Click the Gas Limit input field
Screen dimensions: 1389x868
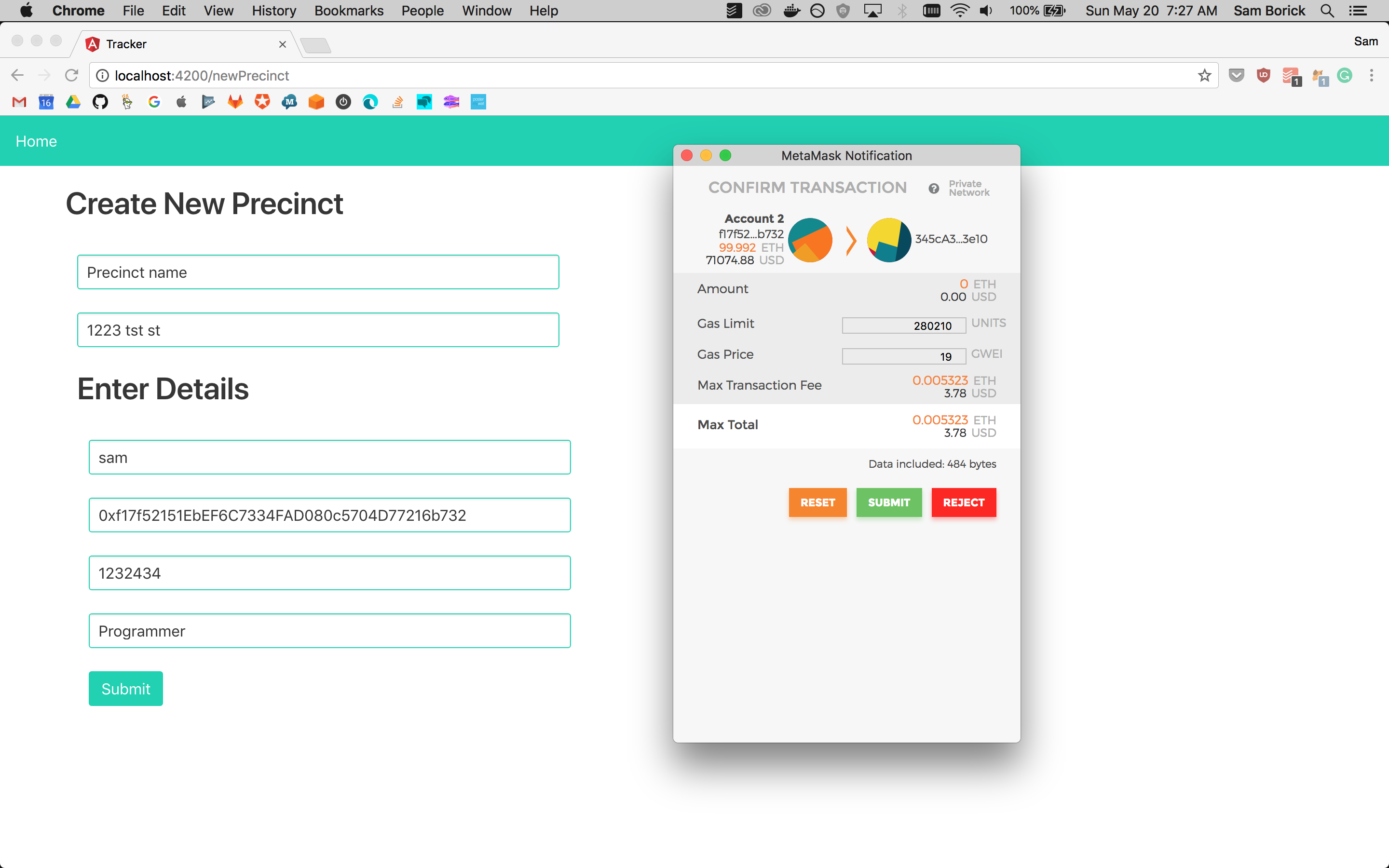tap(903, 325)
